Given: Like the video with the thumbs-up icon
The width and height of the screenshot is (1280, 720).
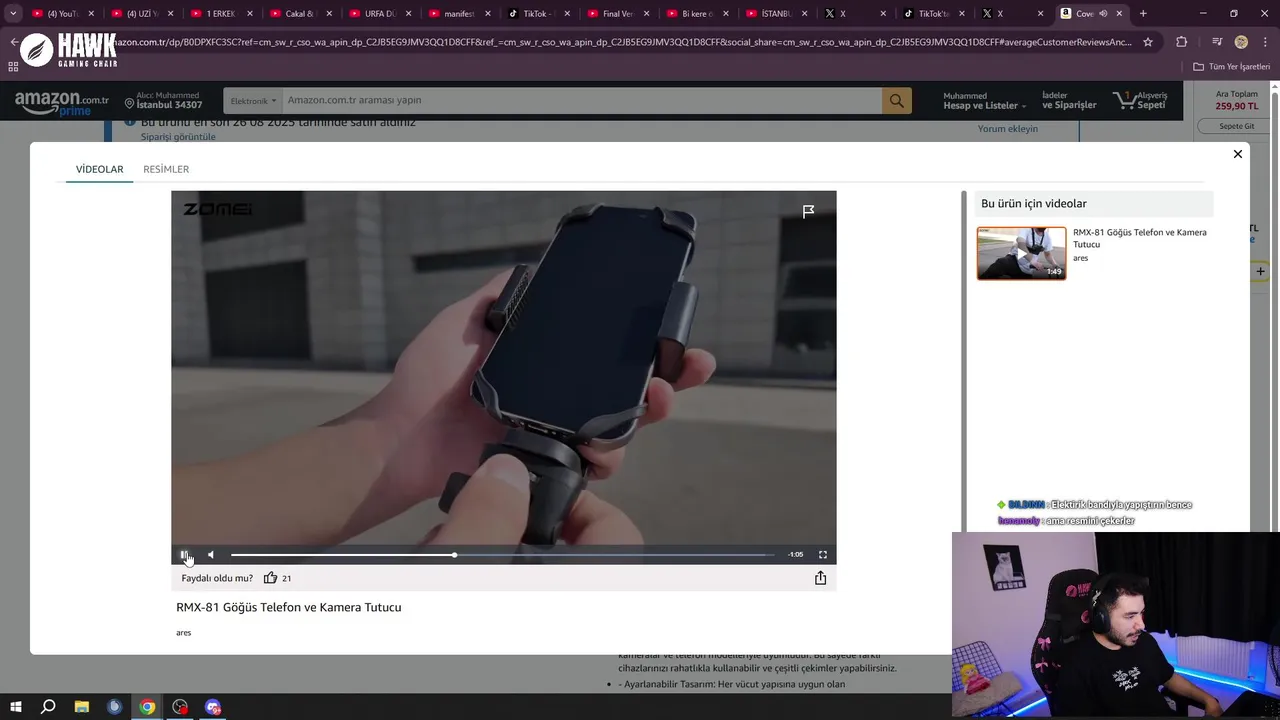Looking at the screenshot, I should pos(270,578).
